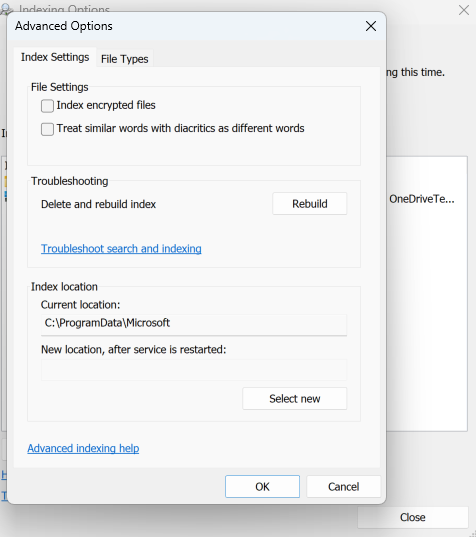Click Close in the Indexing Options window
The width and height of the screenshot is (476, 537).
click(x=413, y=517)
